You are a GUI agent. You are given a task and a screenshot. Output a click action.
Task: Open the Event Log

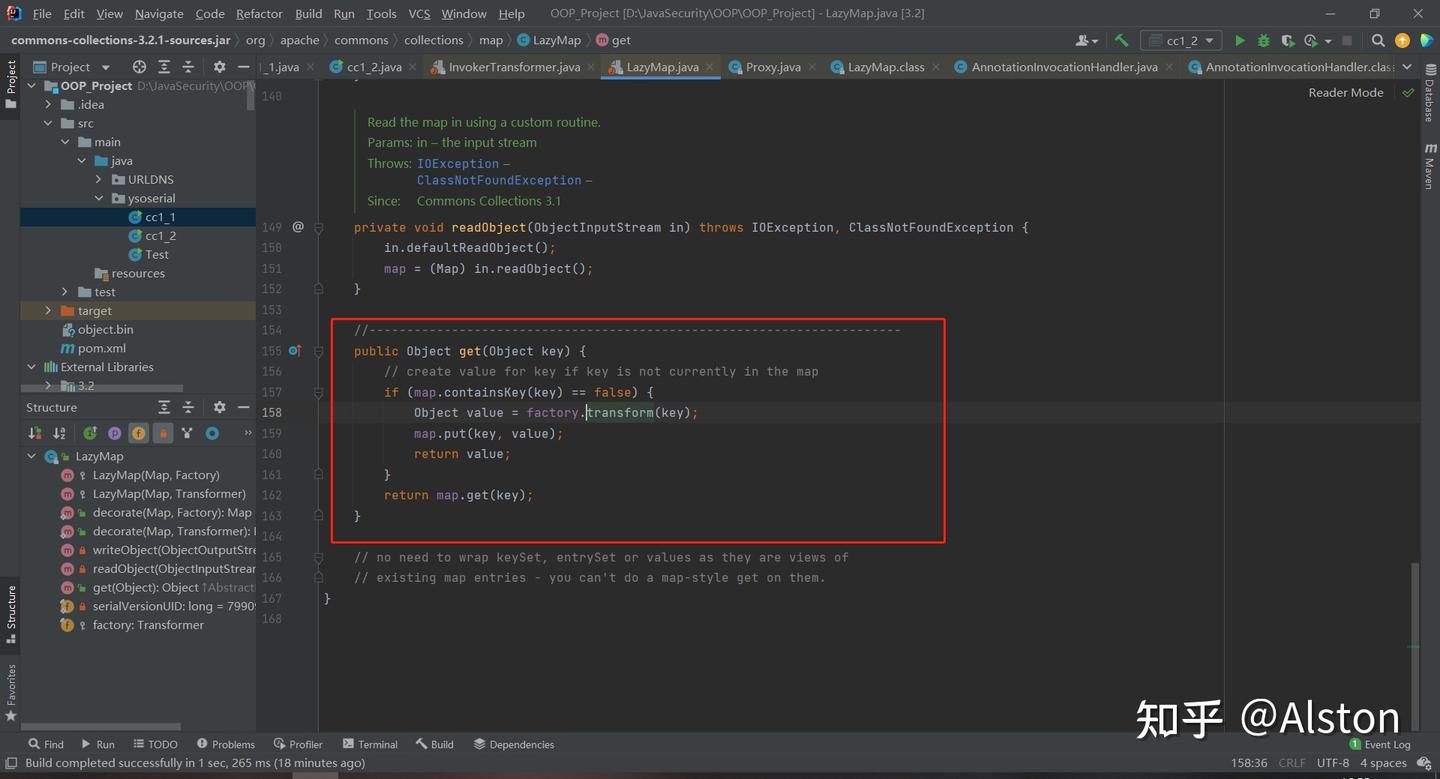click(x=1380, y=744)
